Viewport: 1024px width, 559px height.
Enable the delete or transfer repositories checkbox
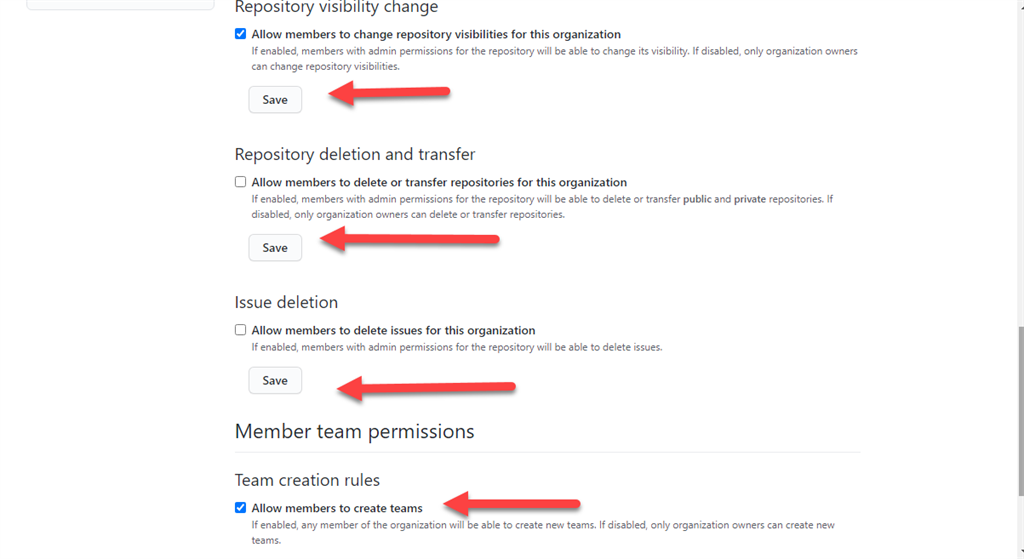(240, 182)
